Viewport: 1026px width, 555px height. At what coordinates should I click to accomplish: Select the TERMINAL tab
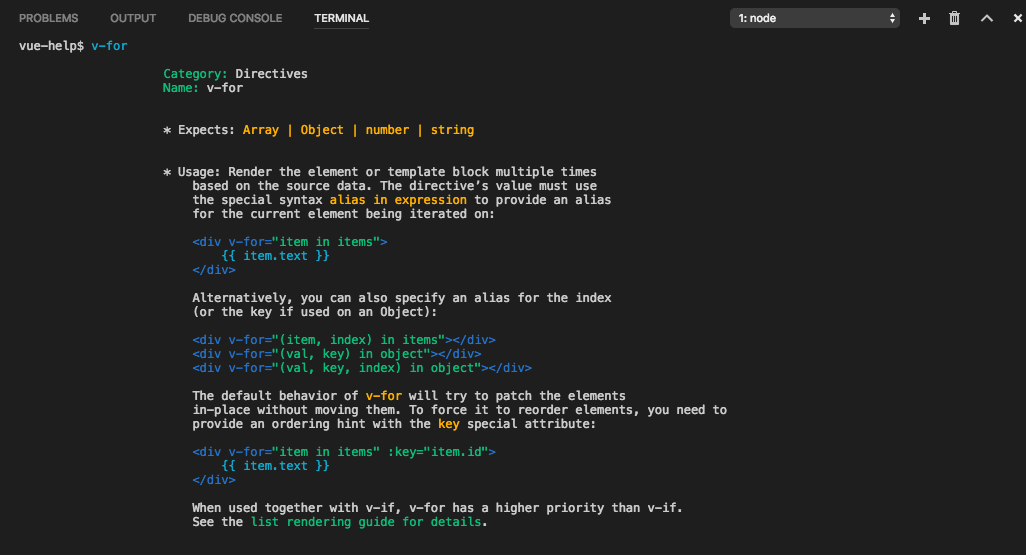point(342,18)
